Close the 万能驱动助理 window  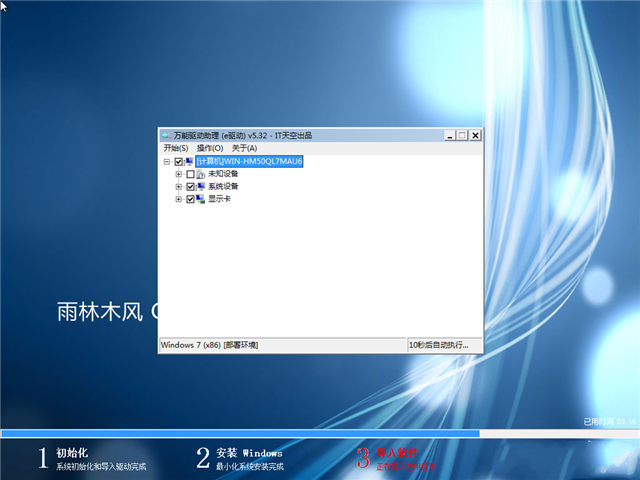pos(475,135)
